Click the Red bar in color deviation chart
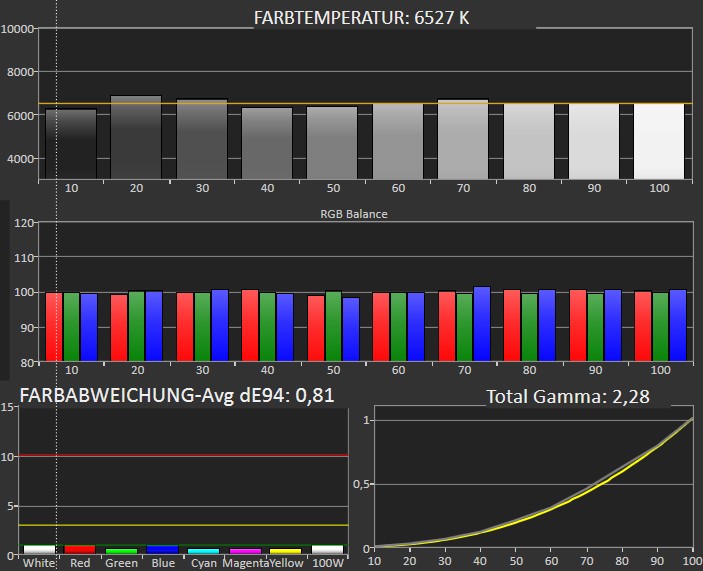The image size is (703, 571). (x=79, y=549)
